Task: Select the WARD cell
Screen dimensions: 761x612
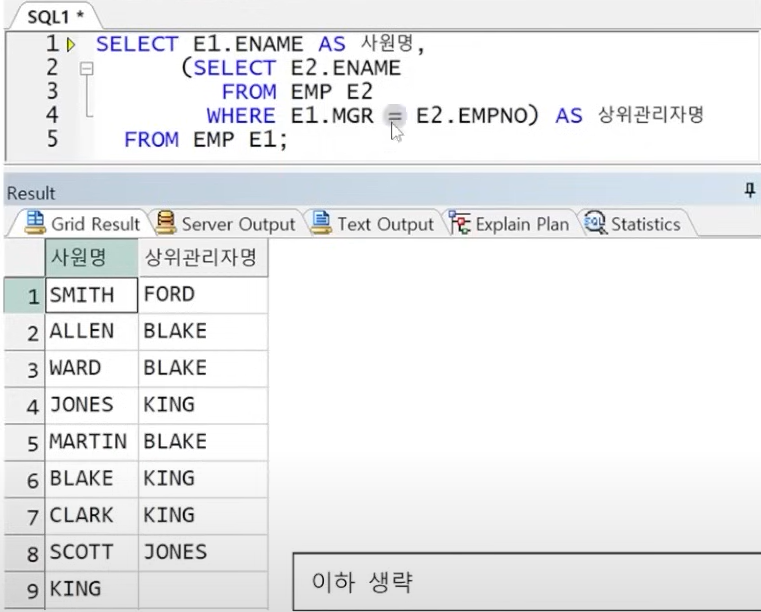Action: coord(92,368)
